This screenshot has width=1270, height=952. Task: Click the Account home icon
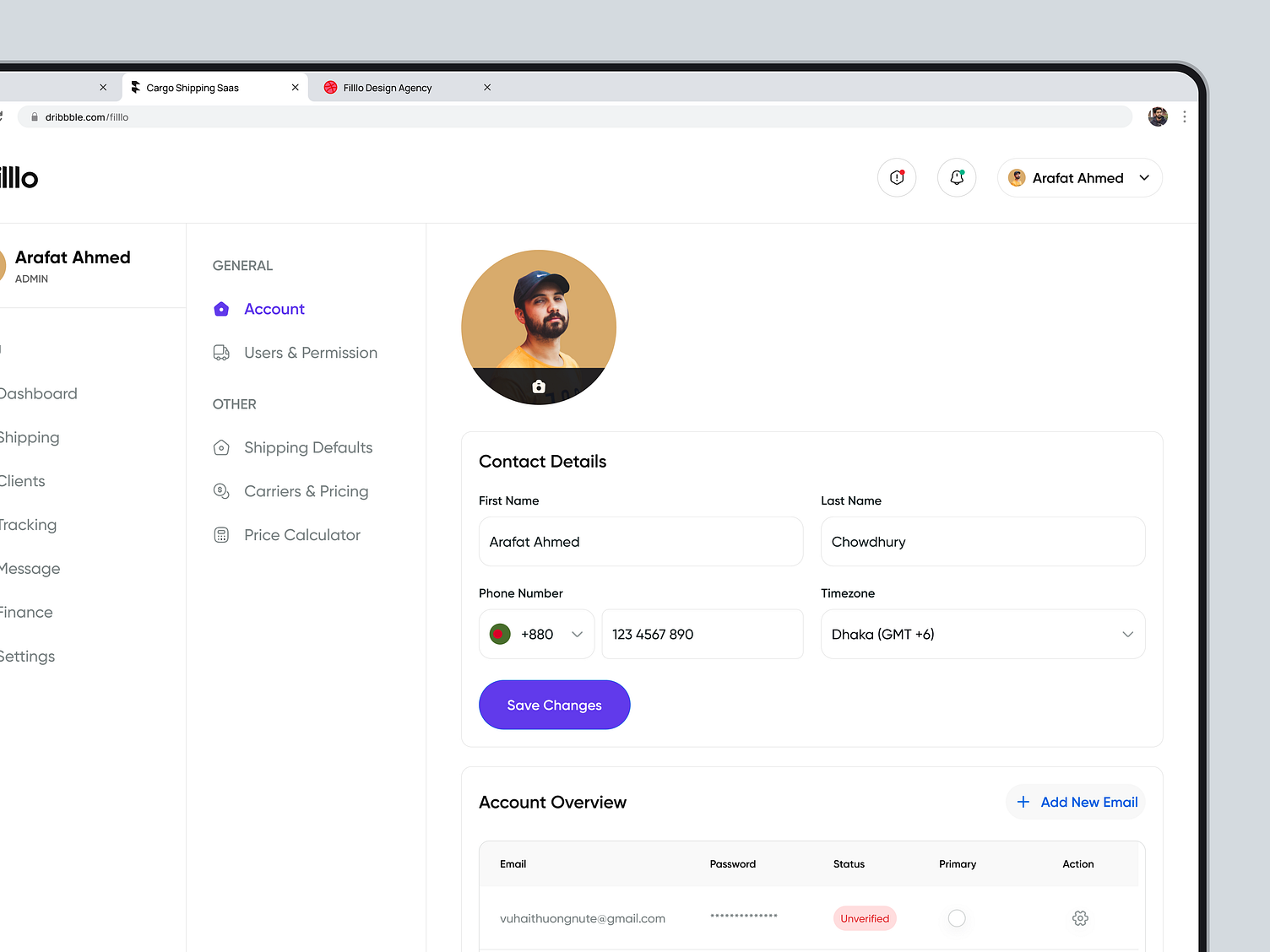(221, 309)
